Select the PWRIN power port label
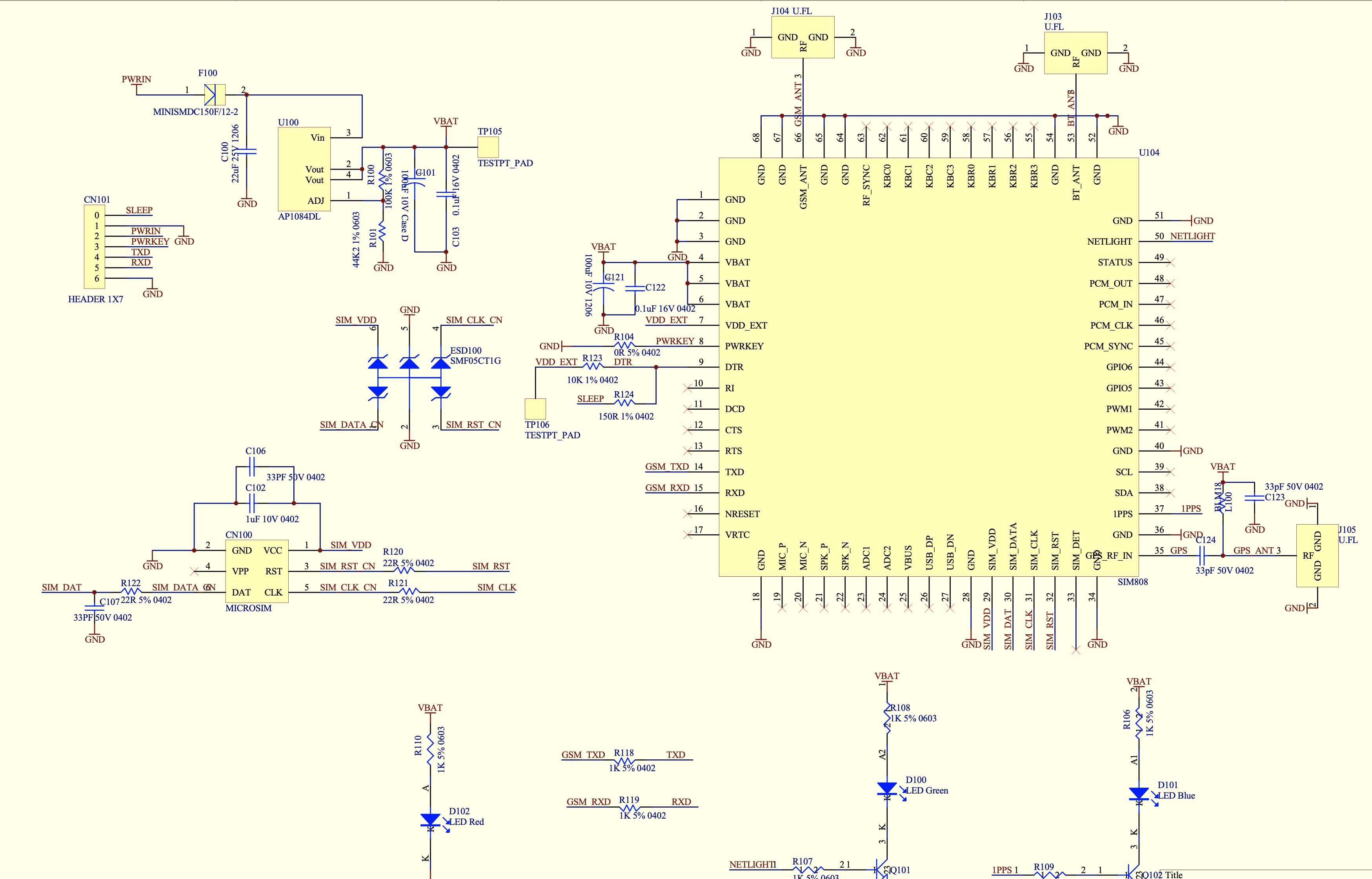This screenshot has height=879, width=1372. (x=136, y=79)
